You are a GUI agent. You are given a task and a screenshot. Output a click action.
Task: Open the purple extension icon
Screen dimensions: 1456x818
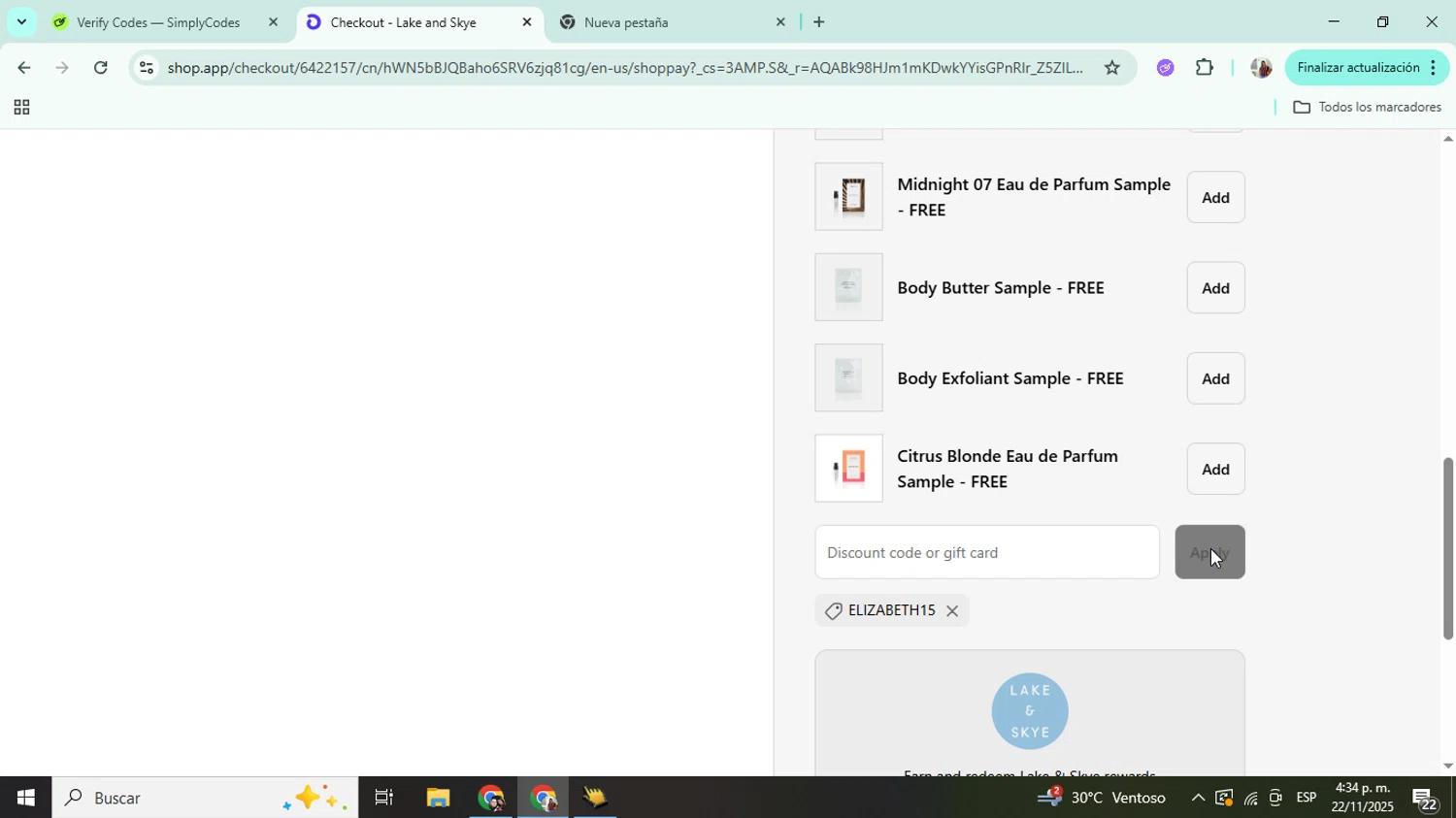point(1166,68)
